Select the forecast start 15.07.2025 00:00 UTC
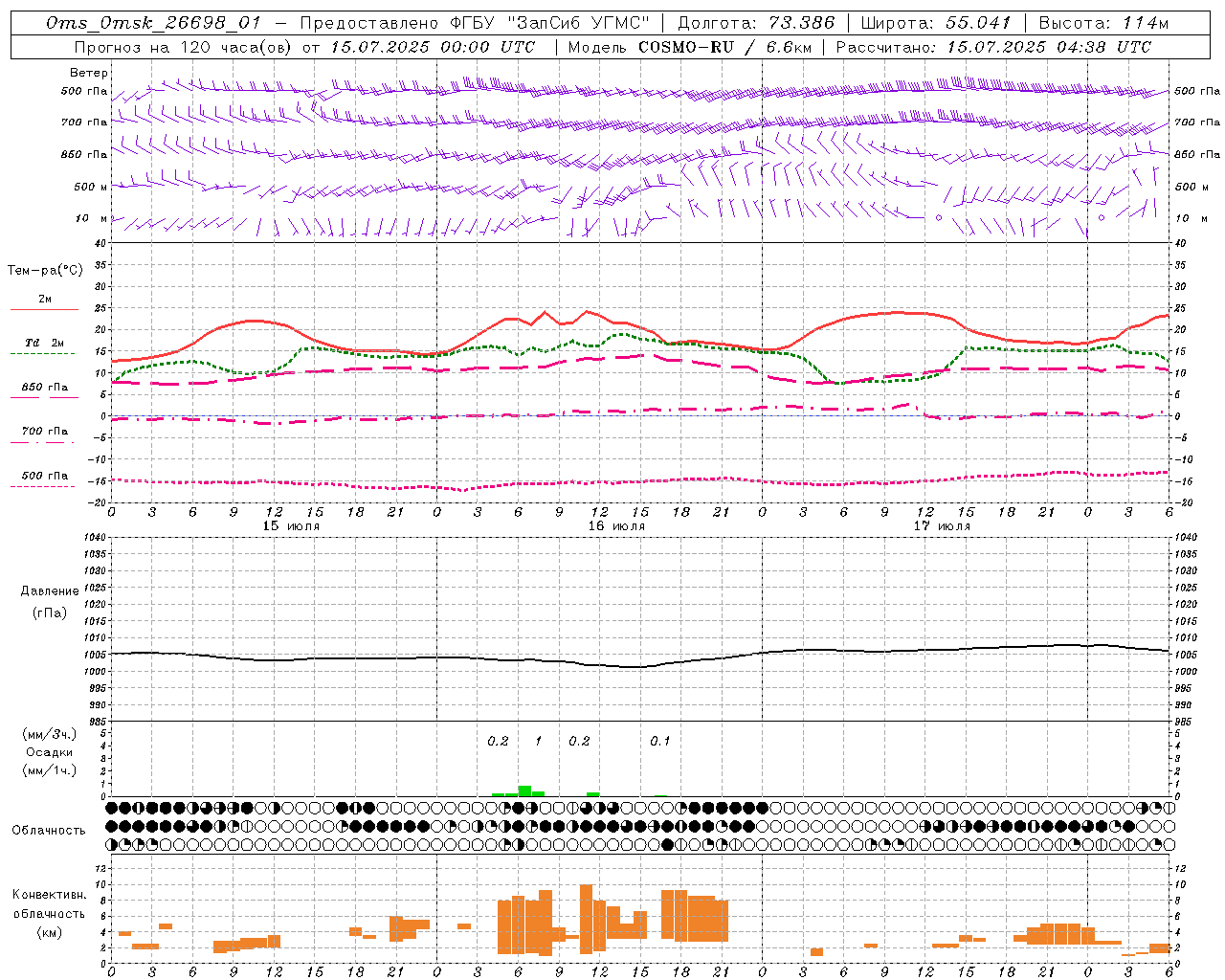 [x=434, y=47]
